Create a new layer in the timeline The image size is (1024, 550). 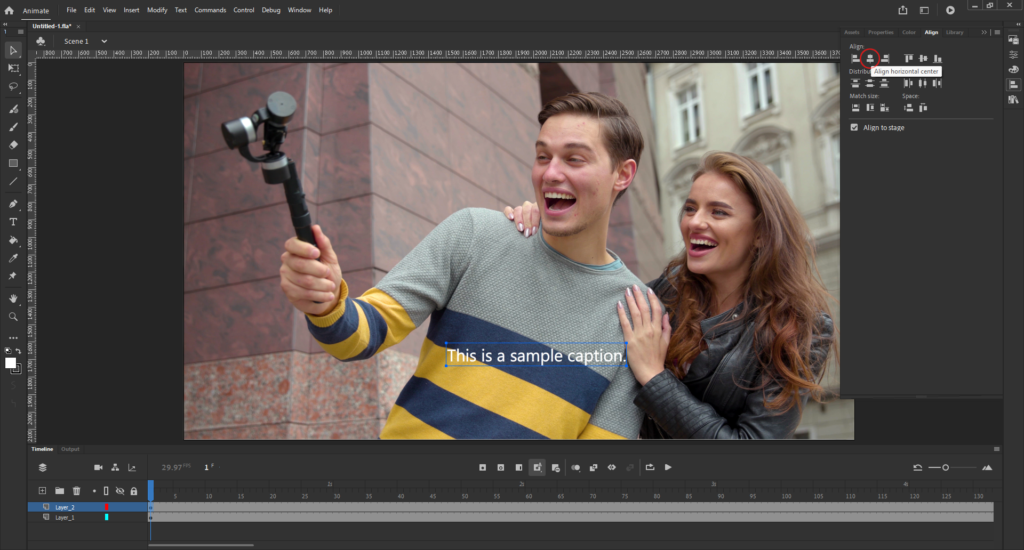pyautogui.click(x=42, y=491)
